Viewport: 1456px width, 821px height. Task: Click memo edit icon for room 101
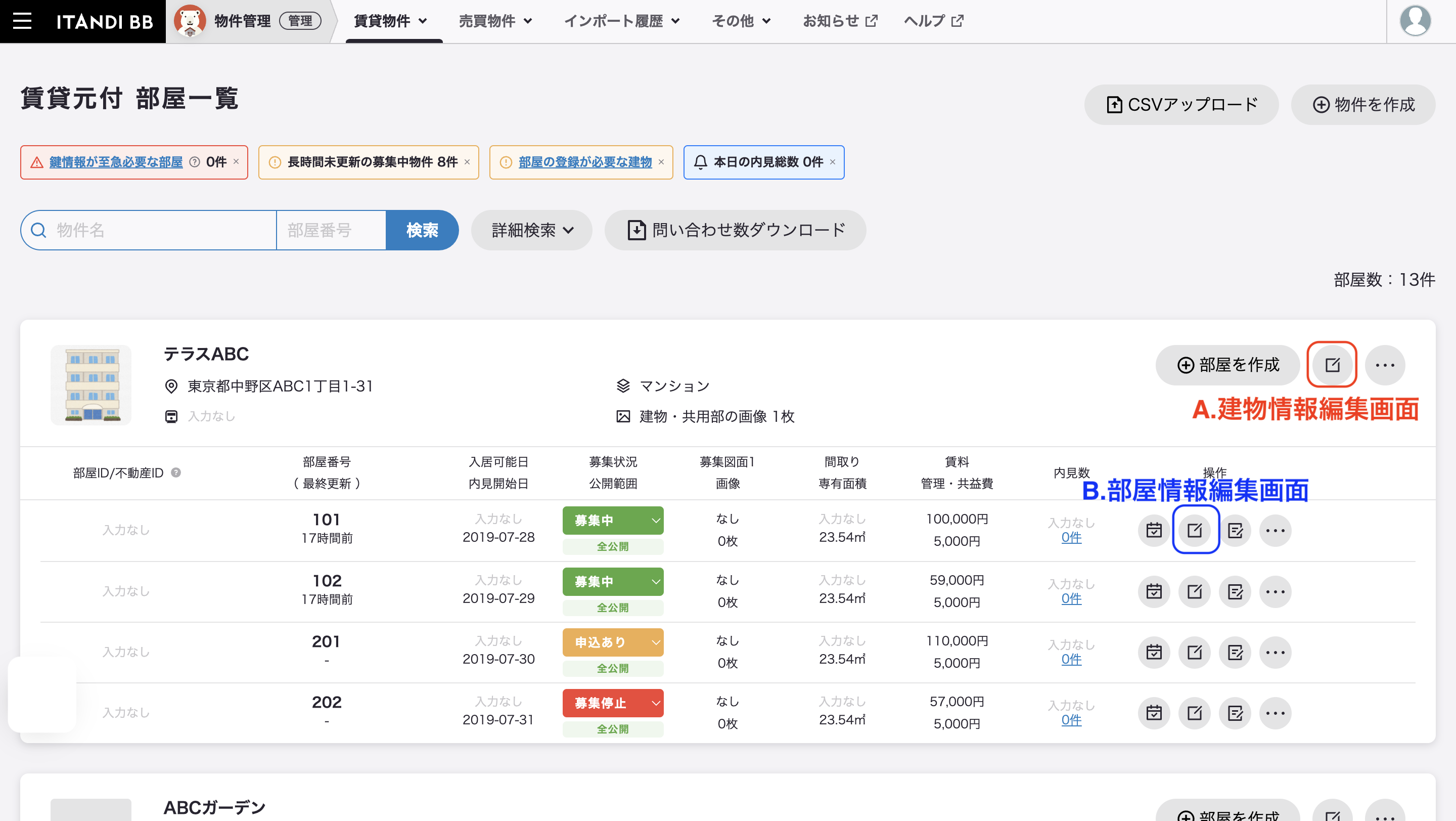click(x=1235, y=530)
